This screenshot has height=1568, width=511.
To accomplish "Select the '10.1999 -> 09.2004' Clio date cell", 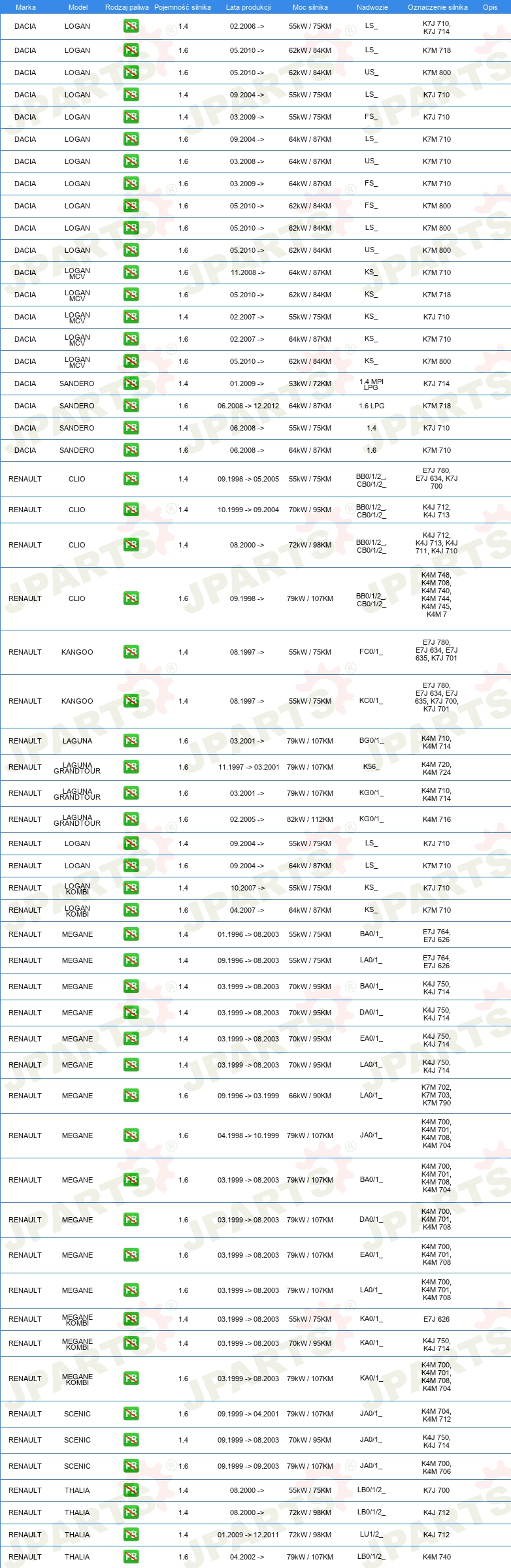I will (248, 510).
